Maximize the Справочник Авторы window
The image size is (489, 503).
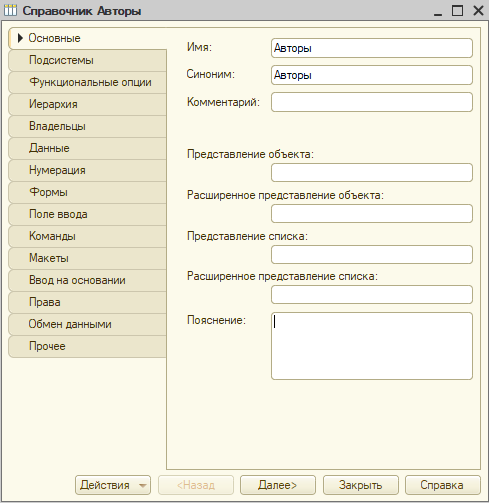click(457, 10)
